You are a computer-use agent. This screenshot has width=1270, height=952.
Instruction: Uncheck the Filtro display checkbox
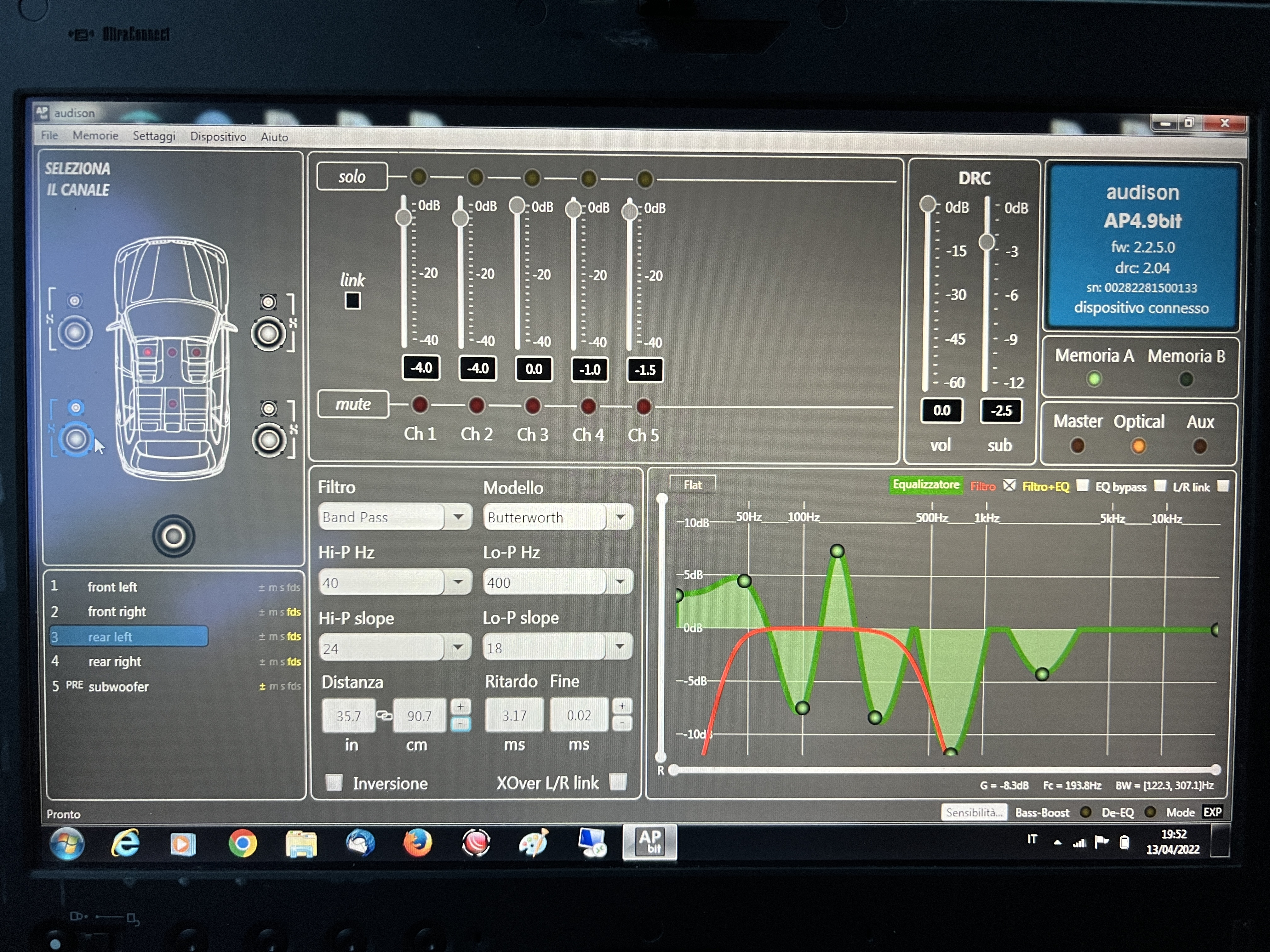pyautogui.click(x=1009, y=485)
